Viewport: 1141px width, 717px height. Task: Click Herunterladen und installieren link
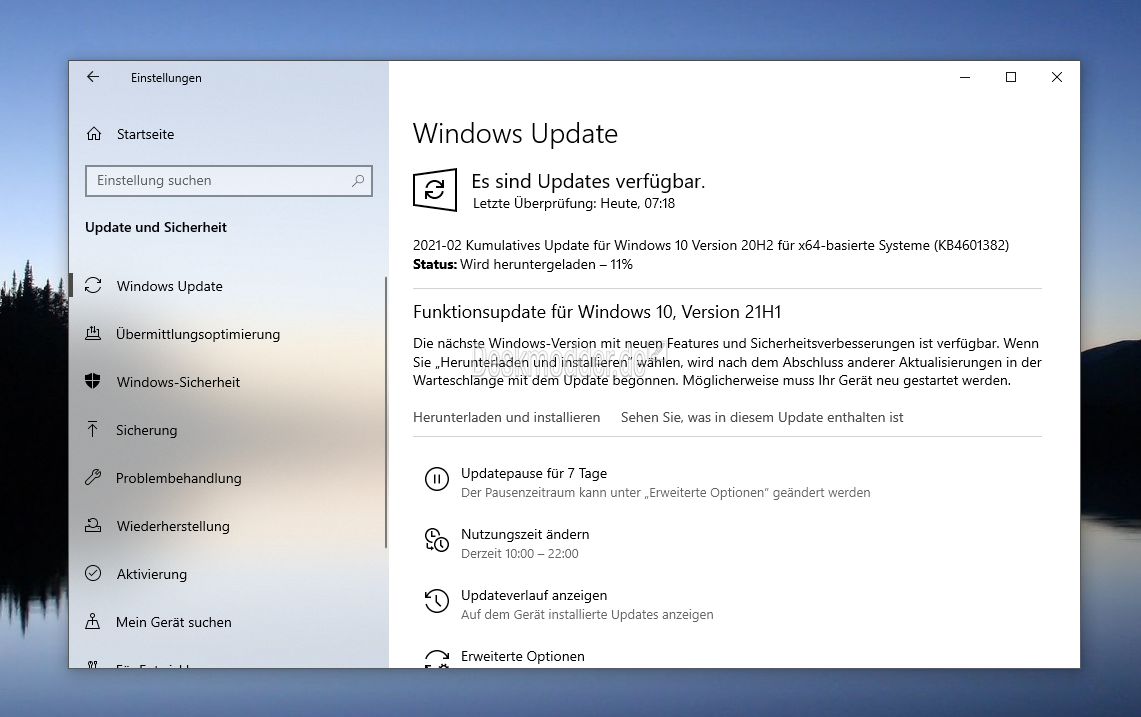pos(506,417)
